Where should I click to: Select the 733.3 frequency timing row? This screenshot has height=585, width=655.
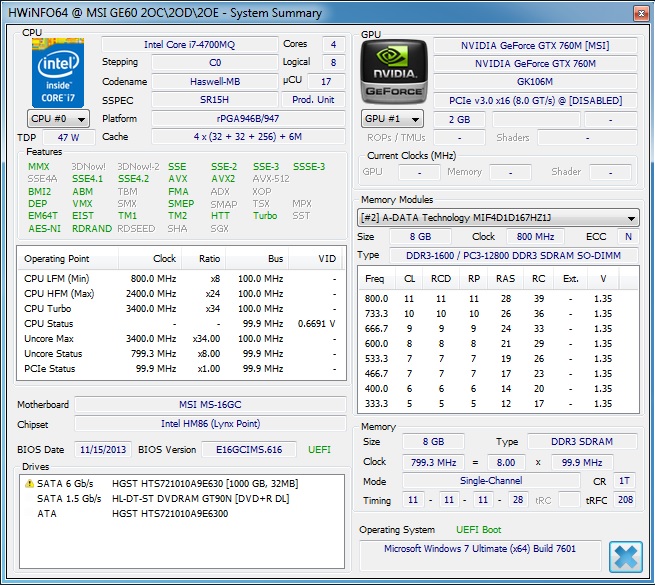pos(498,314)
